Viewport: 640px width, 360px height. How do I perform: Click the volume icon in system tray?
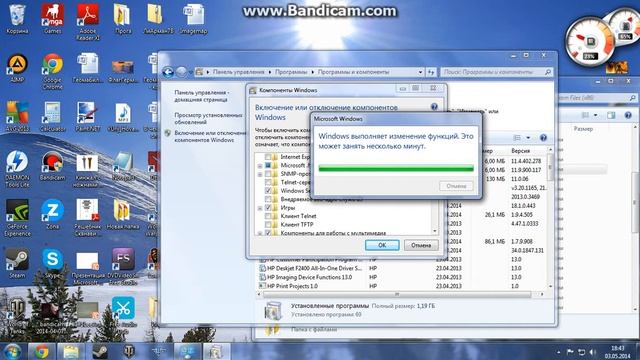click(593, 352)
